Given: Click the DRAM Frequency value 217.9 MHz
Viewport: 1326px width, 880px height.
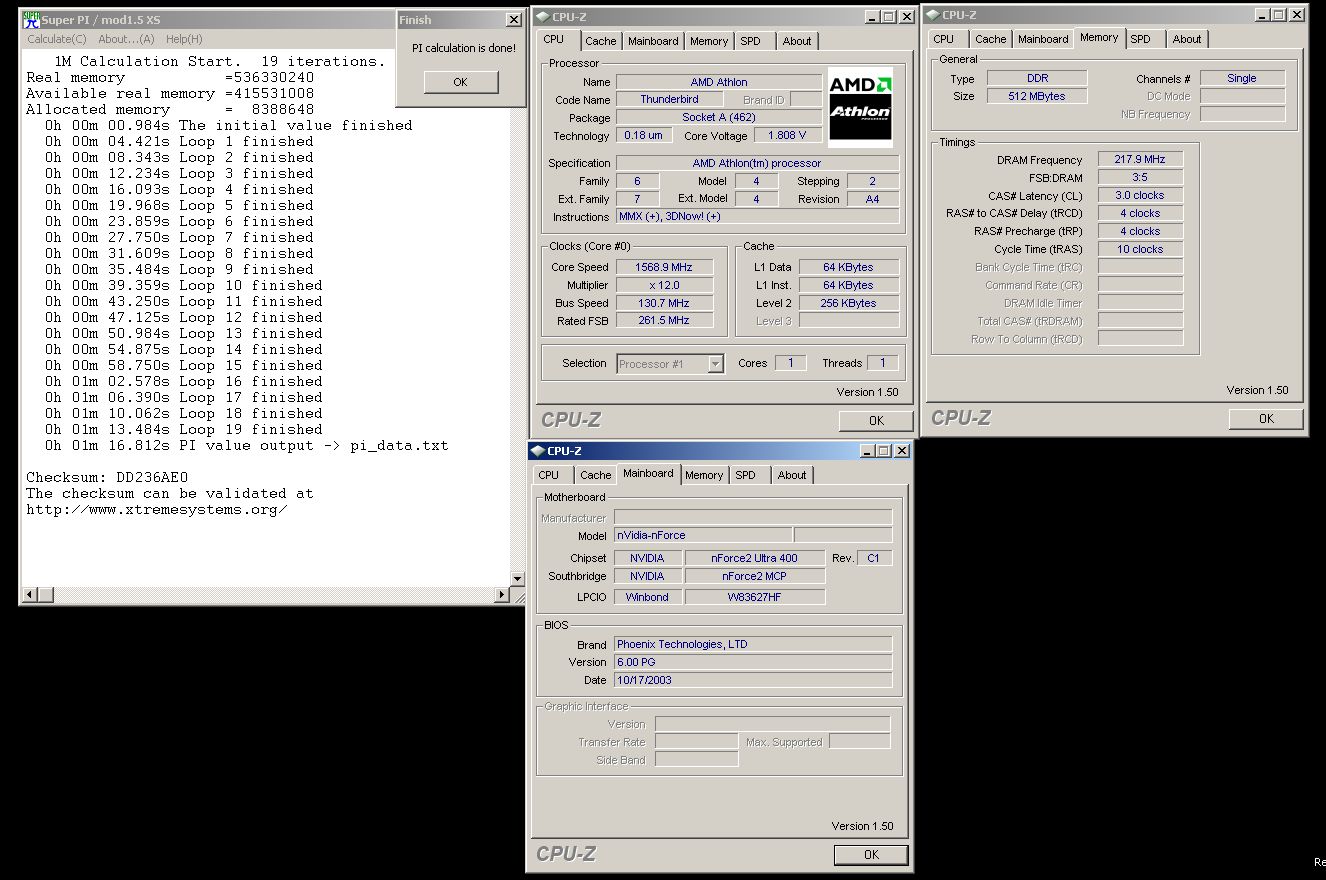Looking at the screenshot, I should [1140, 160].
